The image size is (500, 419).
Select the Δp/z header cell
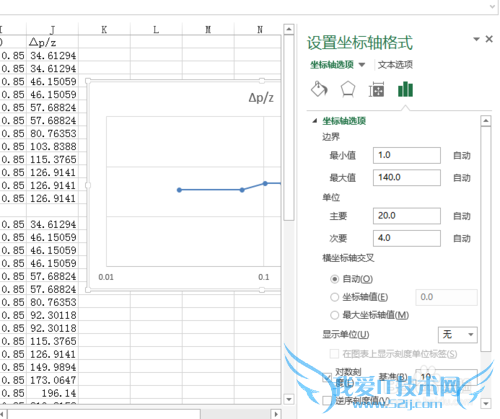pyautogui.click(x=52, y=42)
